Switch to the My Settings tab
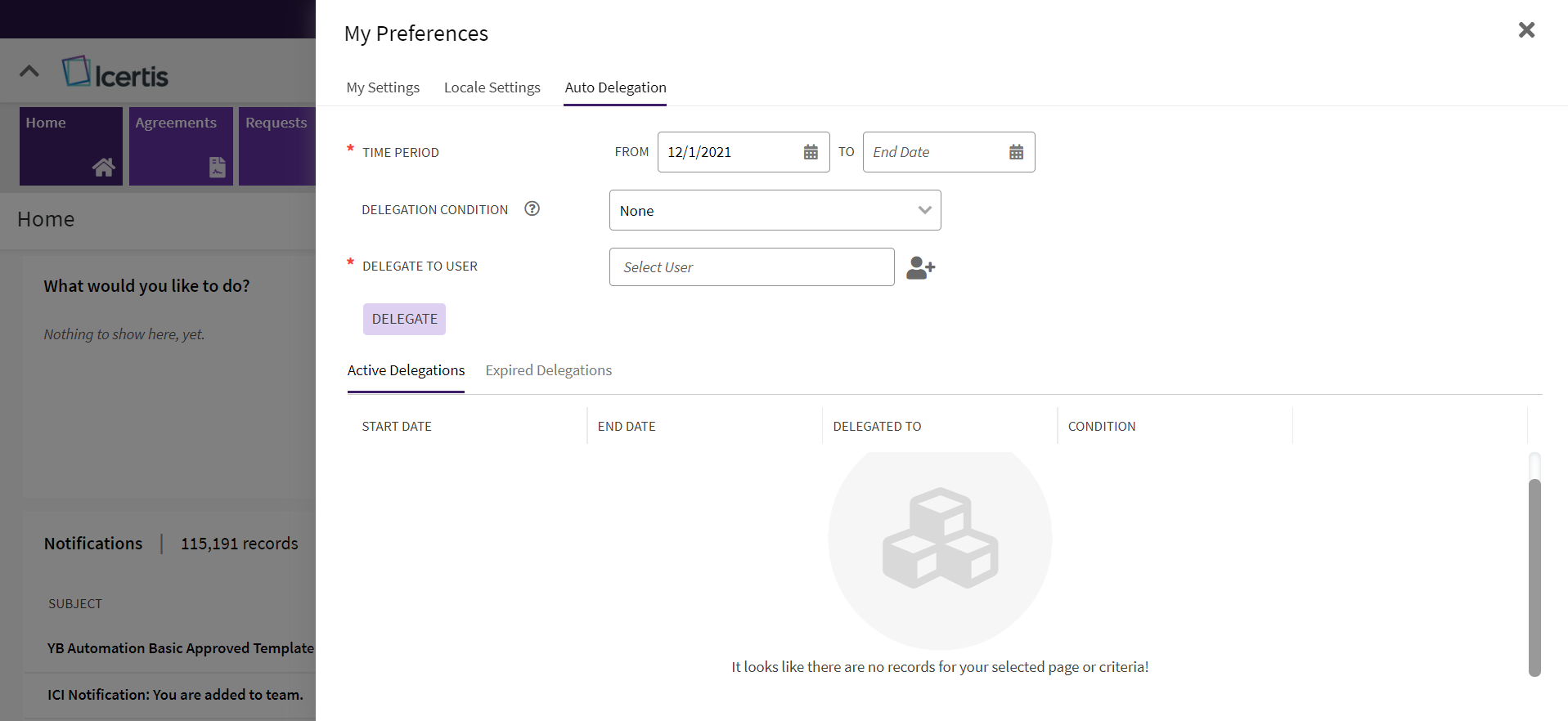 pyautogui.click(x=383, y=87)
